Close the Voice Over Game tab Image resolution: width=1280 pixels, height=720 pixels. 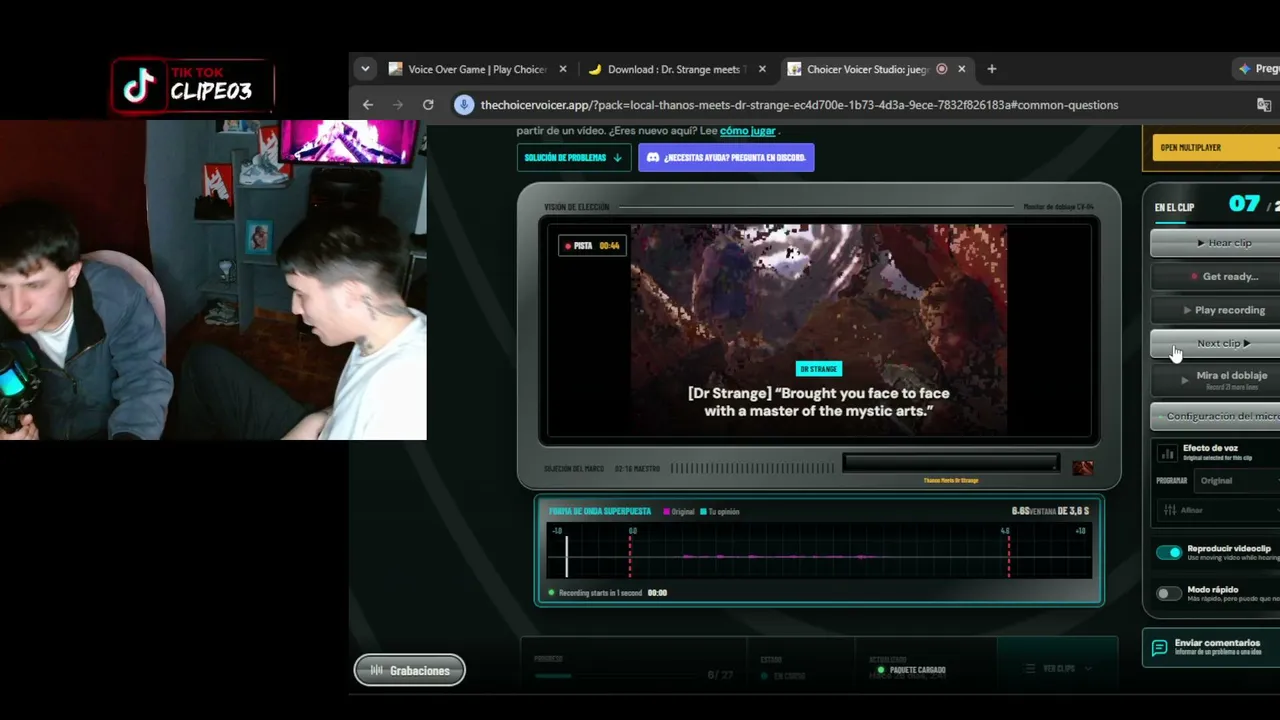click(563, 69)
